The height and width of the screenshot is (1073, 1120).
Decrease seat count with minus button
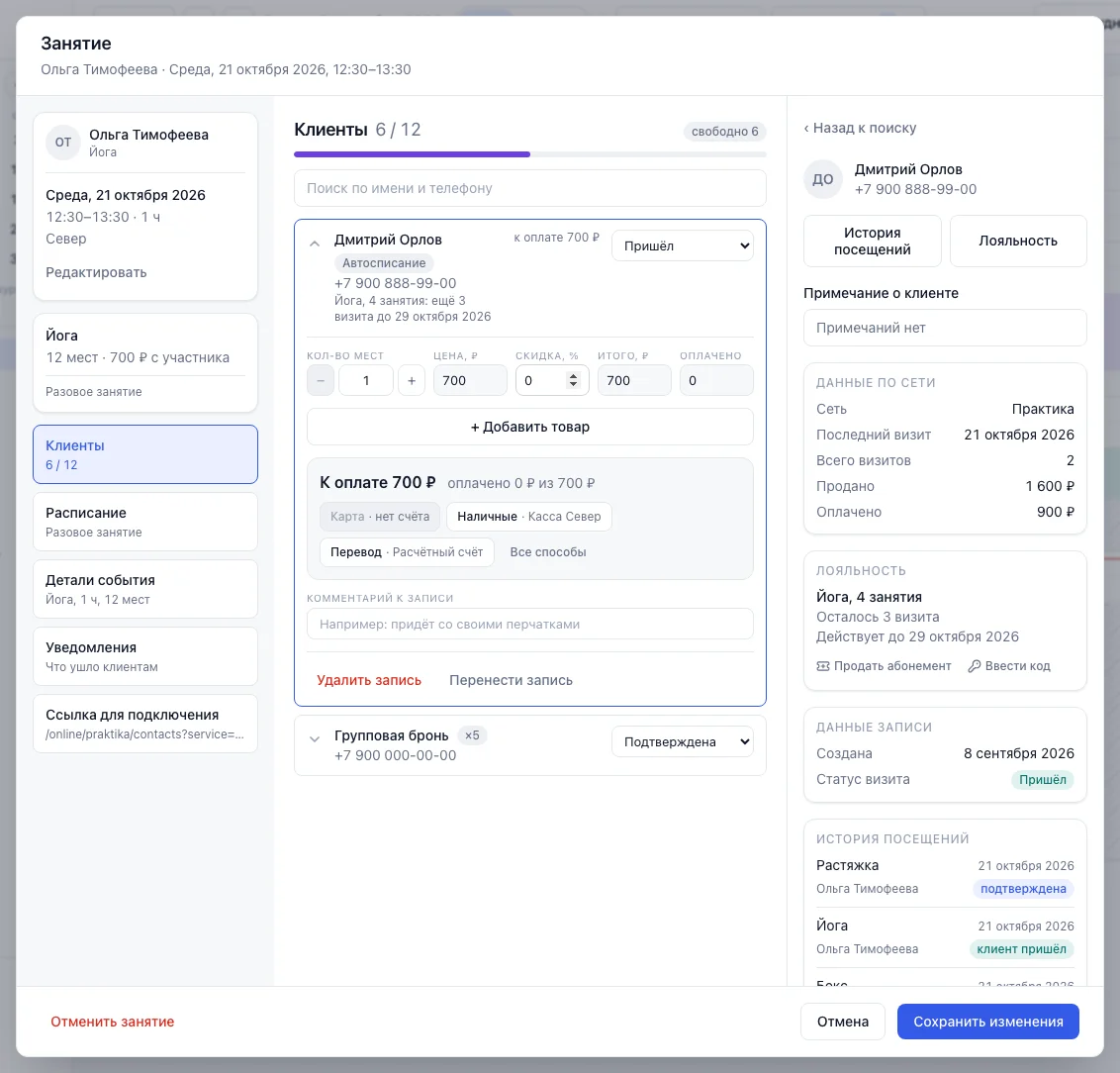click(x=321, y=381)
